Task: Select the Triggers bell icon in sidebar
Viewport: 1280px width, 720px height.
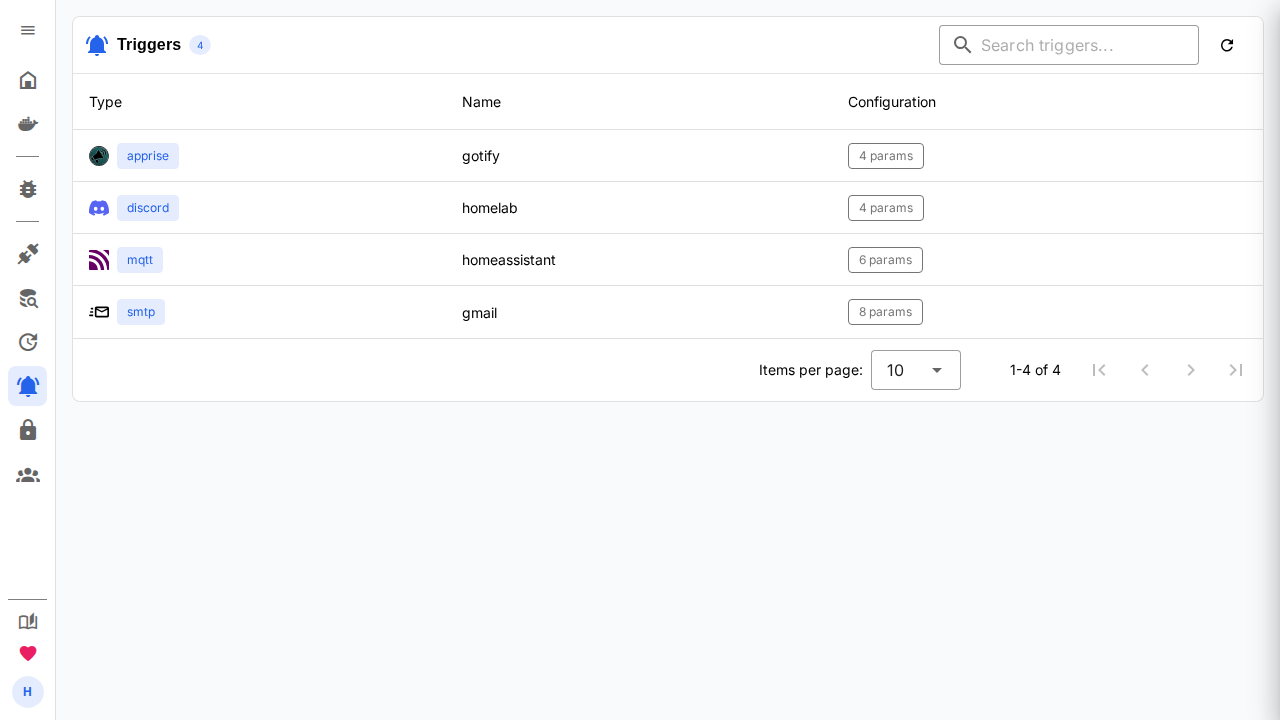Action: [x=28, y=386]
